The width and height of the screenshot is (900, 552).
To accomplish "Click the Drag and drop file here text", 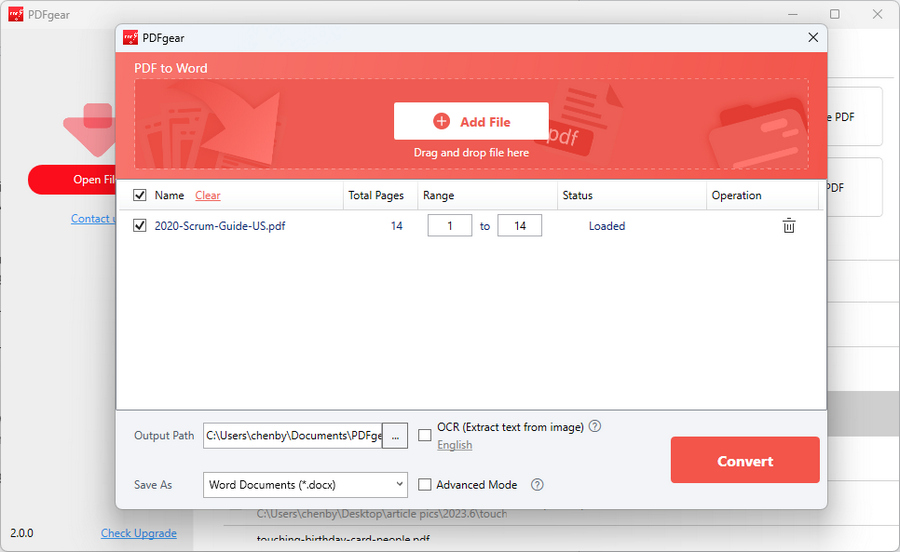I will click(x=471, y=153).
